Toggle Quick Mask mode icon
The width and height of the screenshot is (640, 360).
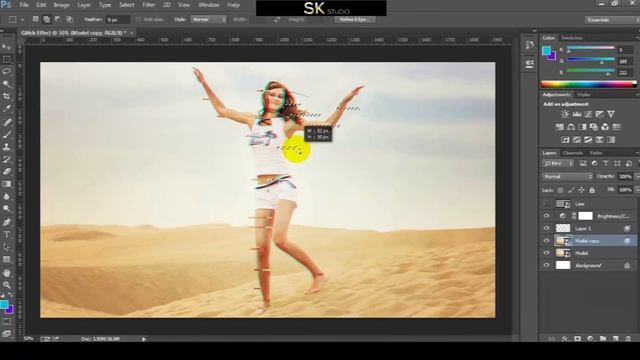[x=7, y=322]
